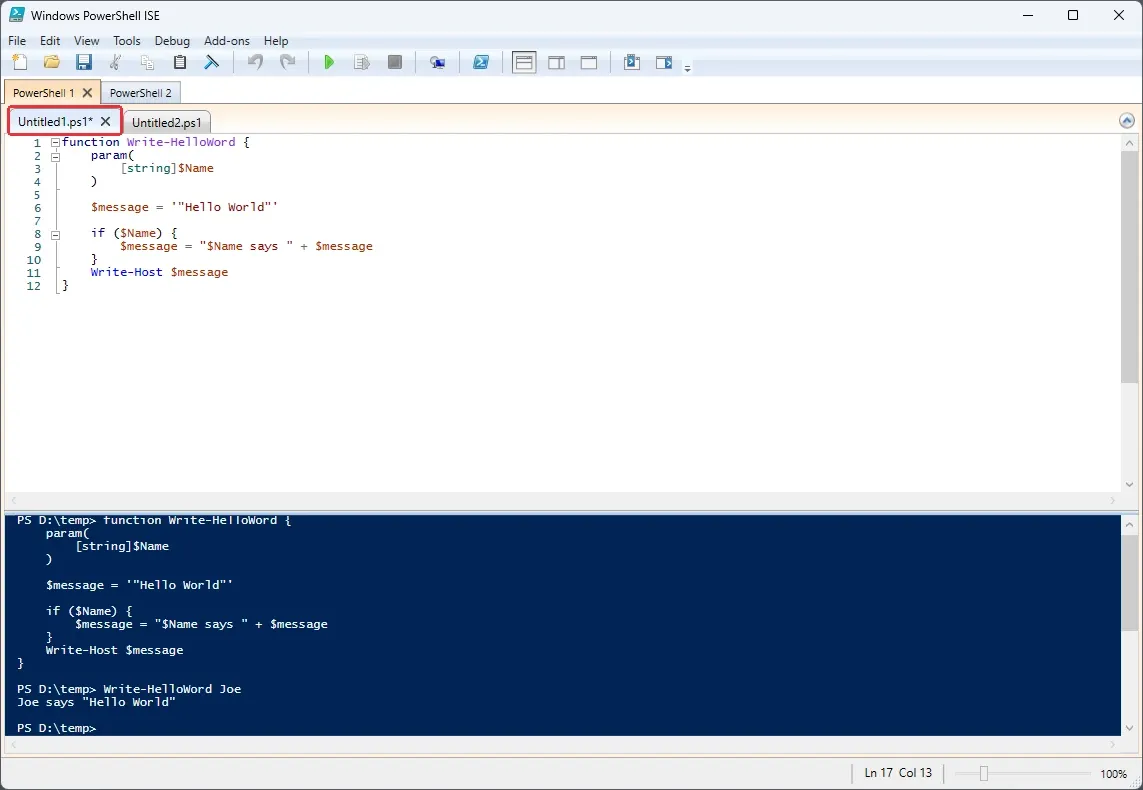Viewport: 1143px width, 790px height.
Task: Click the zoom slider thumb in status bar
Action: [983, 773]
